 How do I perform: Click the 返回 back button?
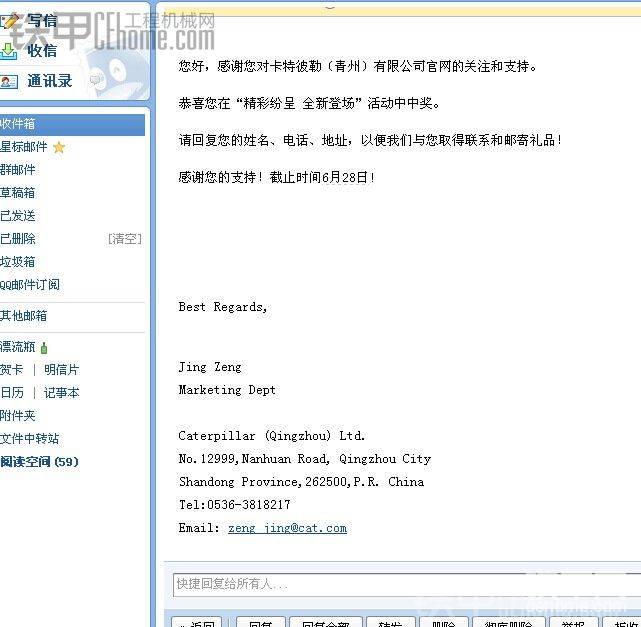[x=197, y=622]
